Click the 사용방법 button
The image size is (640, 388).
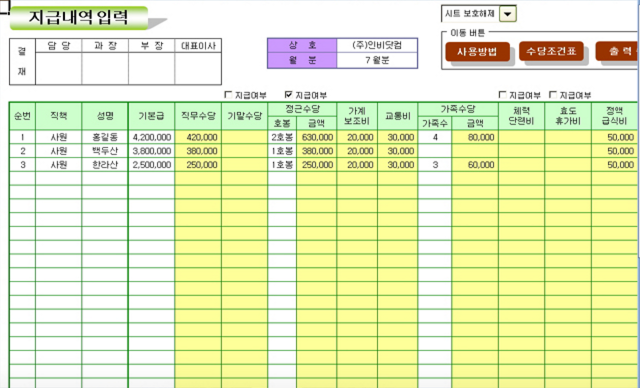click(x=477, y=52)
